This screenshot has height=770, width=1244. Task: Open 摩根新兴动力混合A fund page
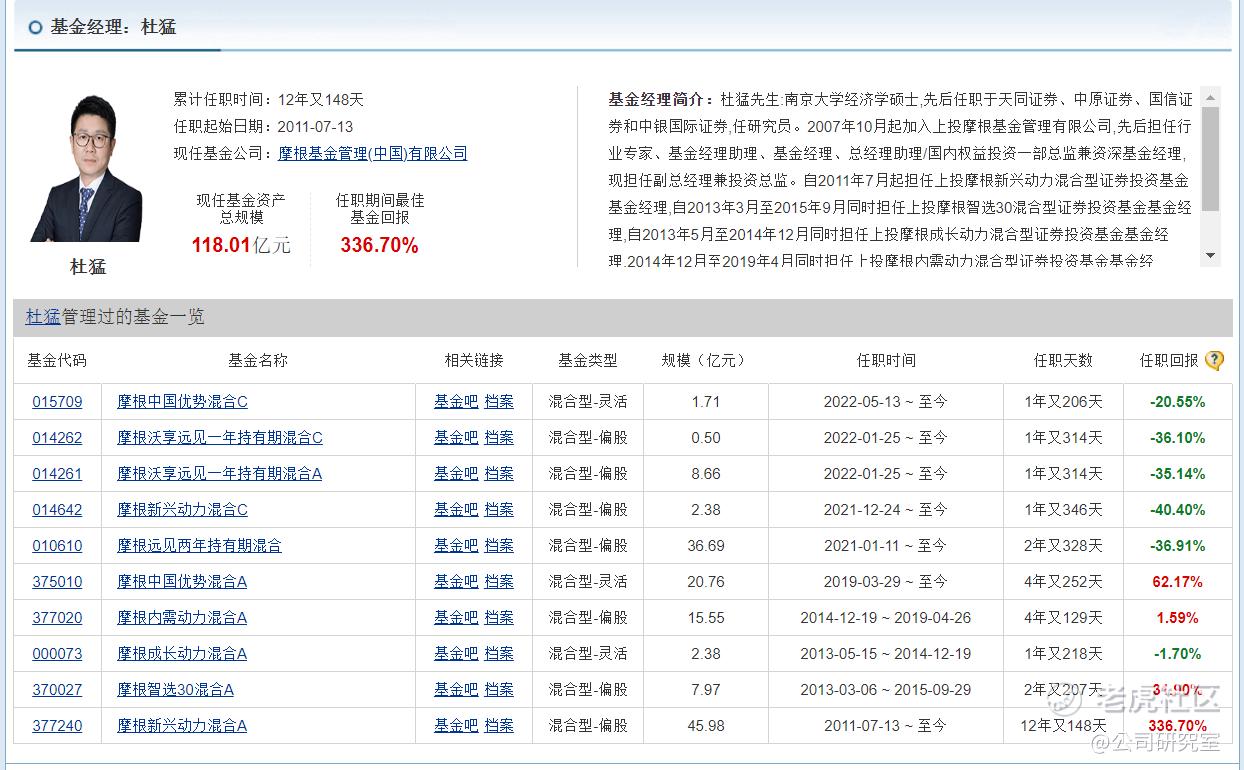pyautogui.click(x=182, y=726)
